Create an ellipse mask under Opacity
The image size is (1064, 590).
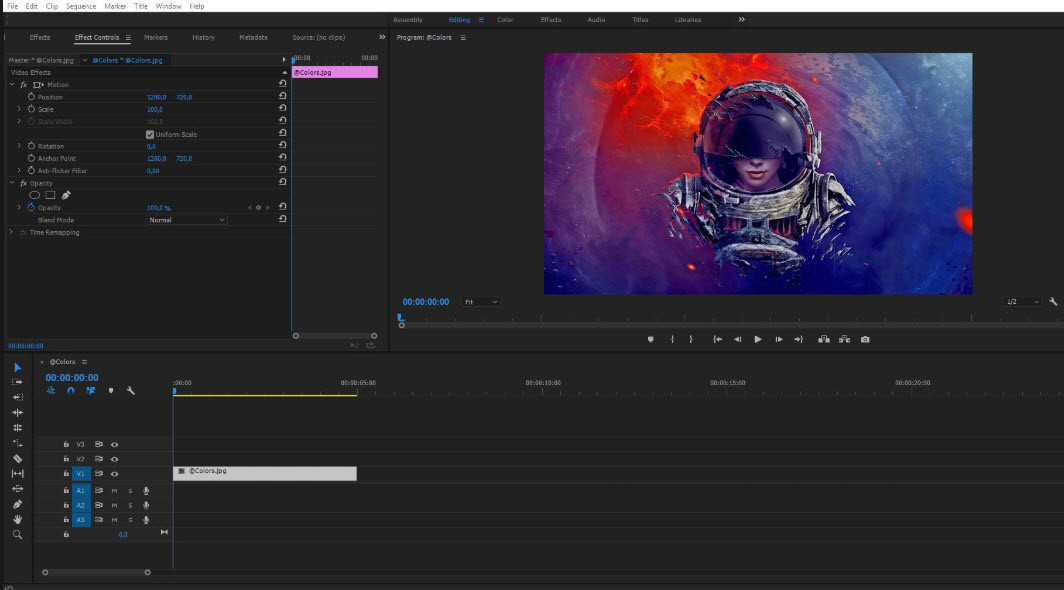coord(35,195)
